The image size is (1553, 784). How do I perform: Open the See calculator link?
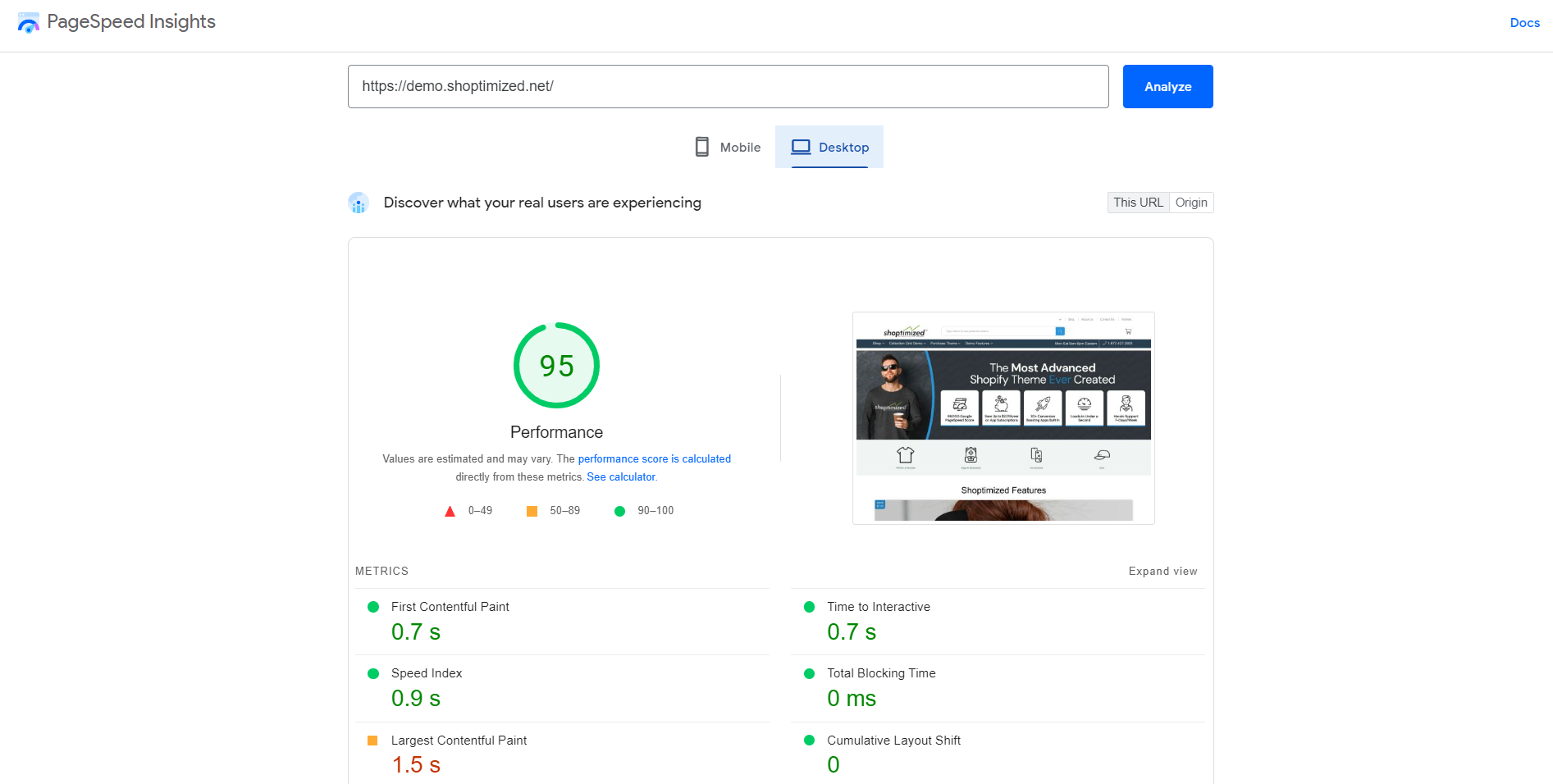[621, 477]
